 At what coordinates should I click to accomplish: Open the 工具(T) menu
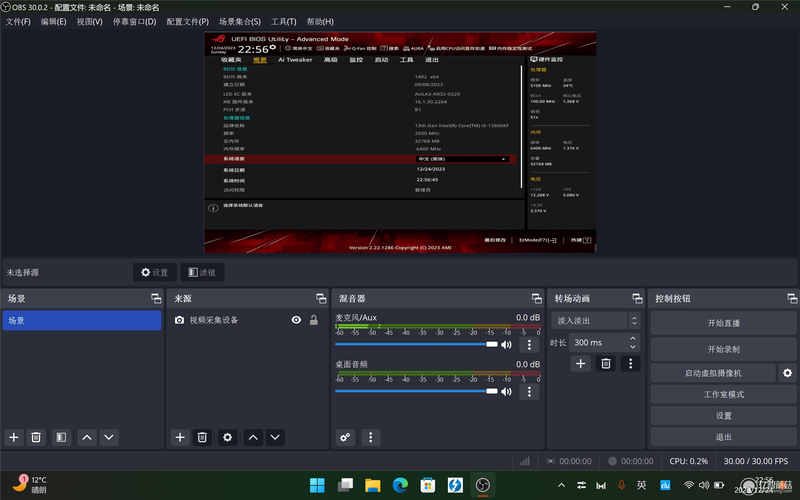click(284, 21)
